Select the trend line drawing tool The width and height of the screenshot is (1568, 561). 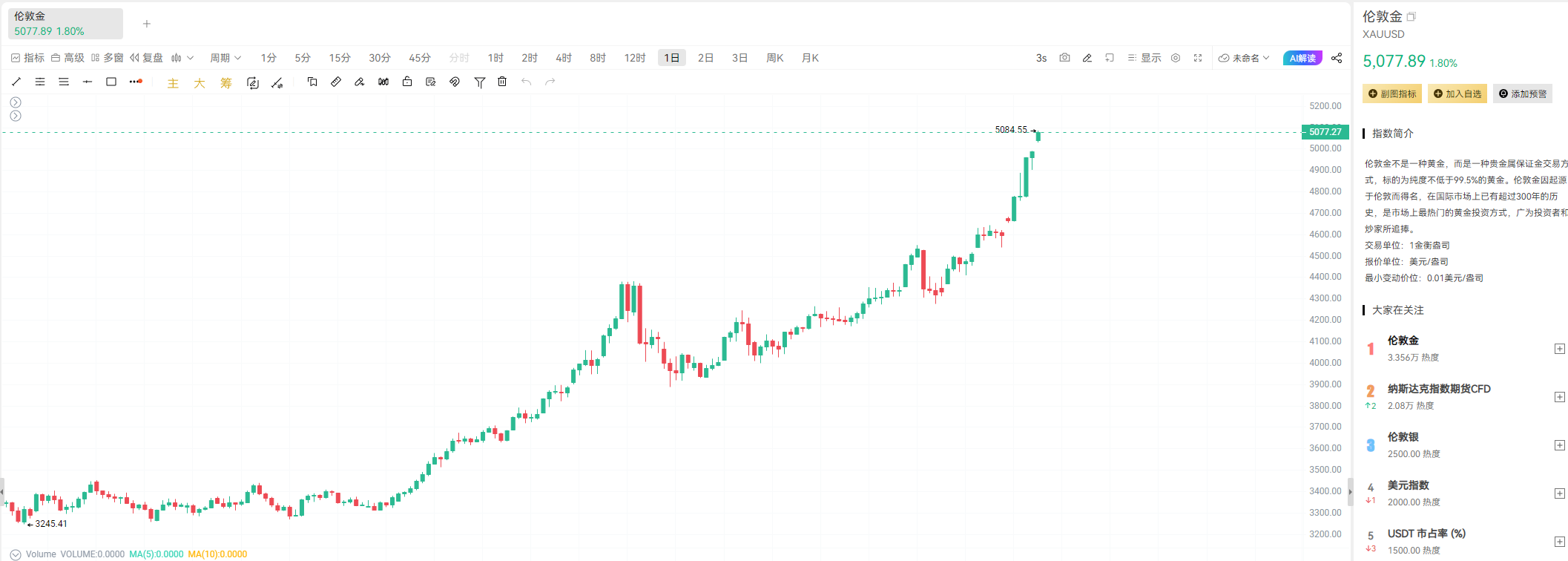(16, 82)
